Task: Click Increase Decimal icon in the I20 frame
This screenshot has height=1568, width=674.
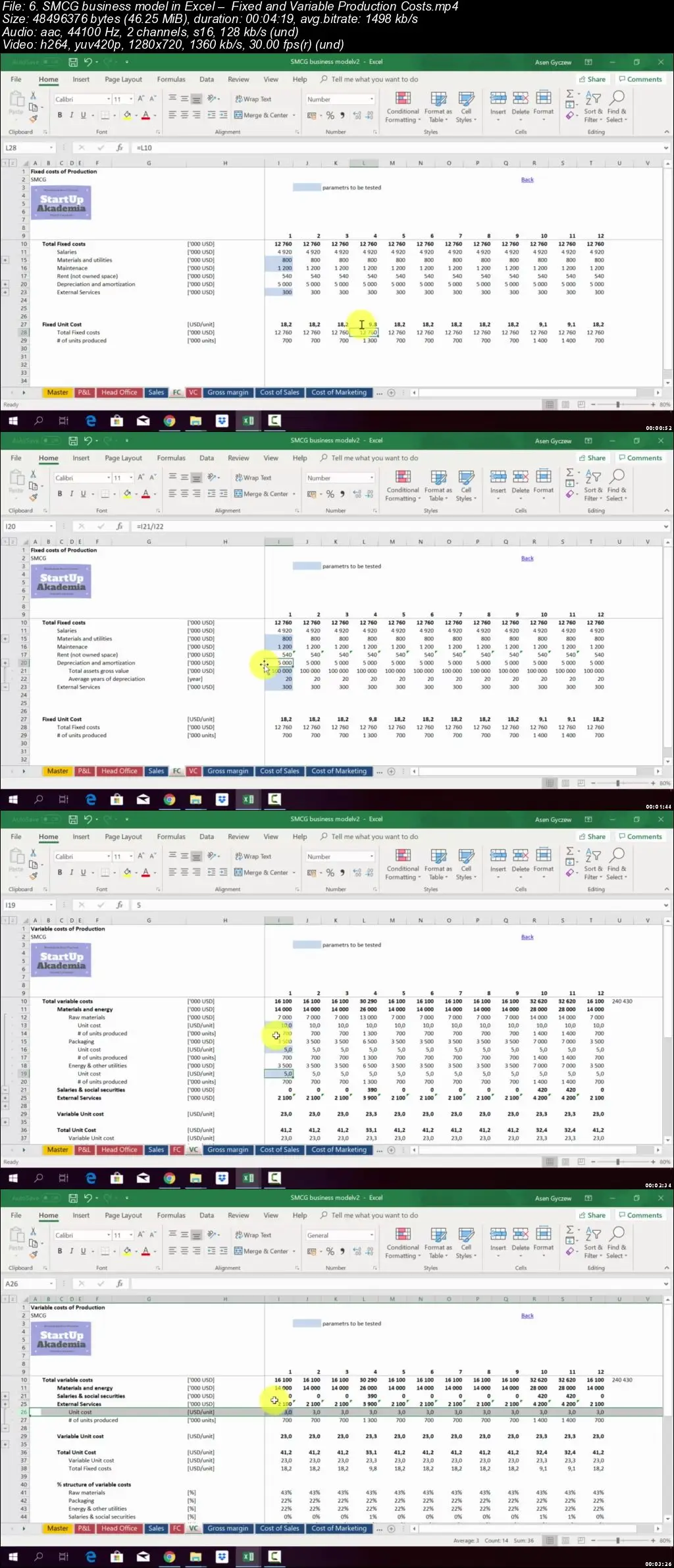Action: (357, 494)
